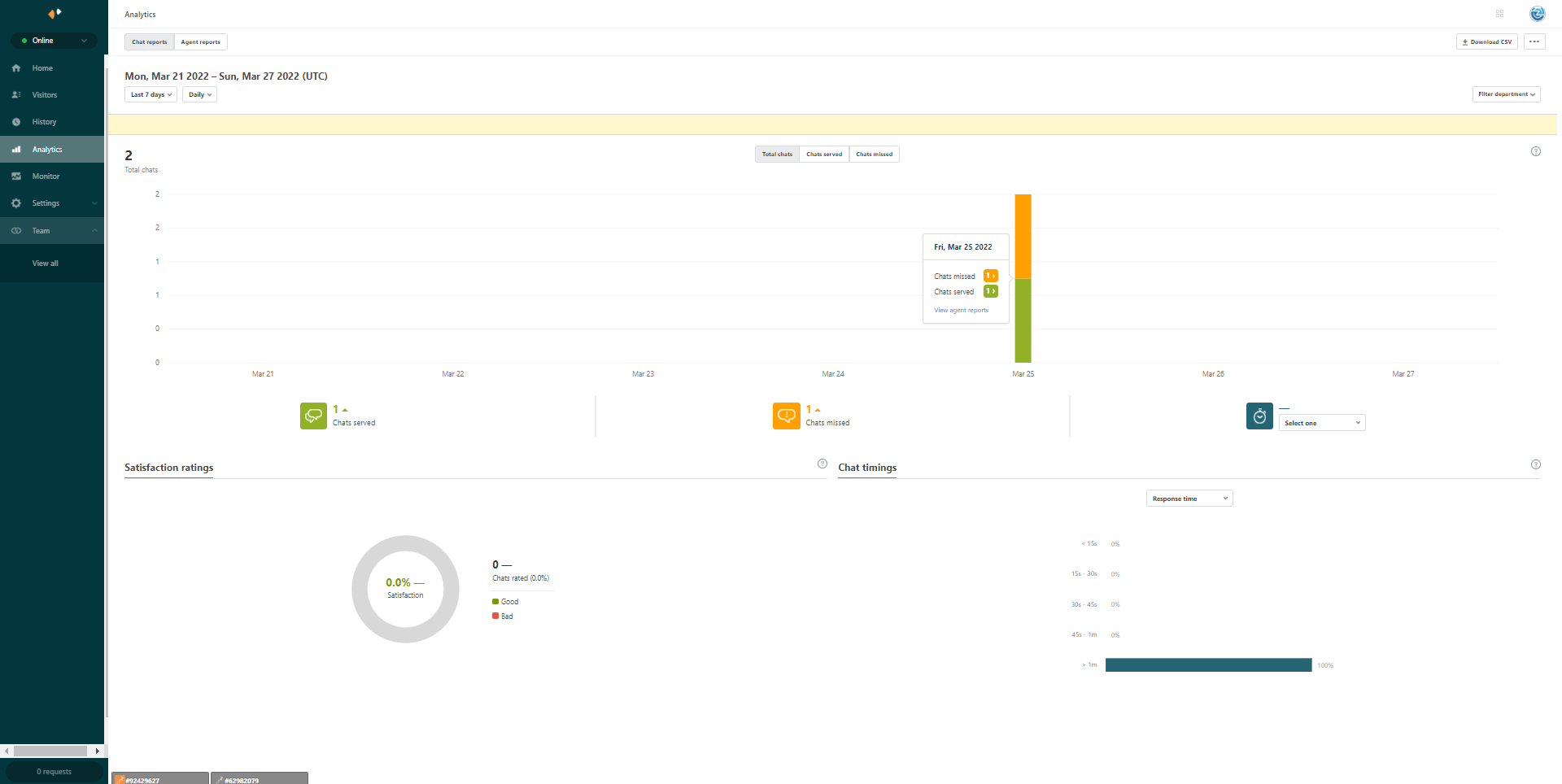Image resolution: width=1562 pixels, height=784 pixels.
Task: Click Chat timings help icon
Action: [1536, 464]
